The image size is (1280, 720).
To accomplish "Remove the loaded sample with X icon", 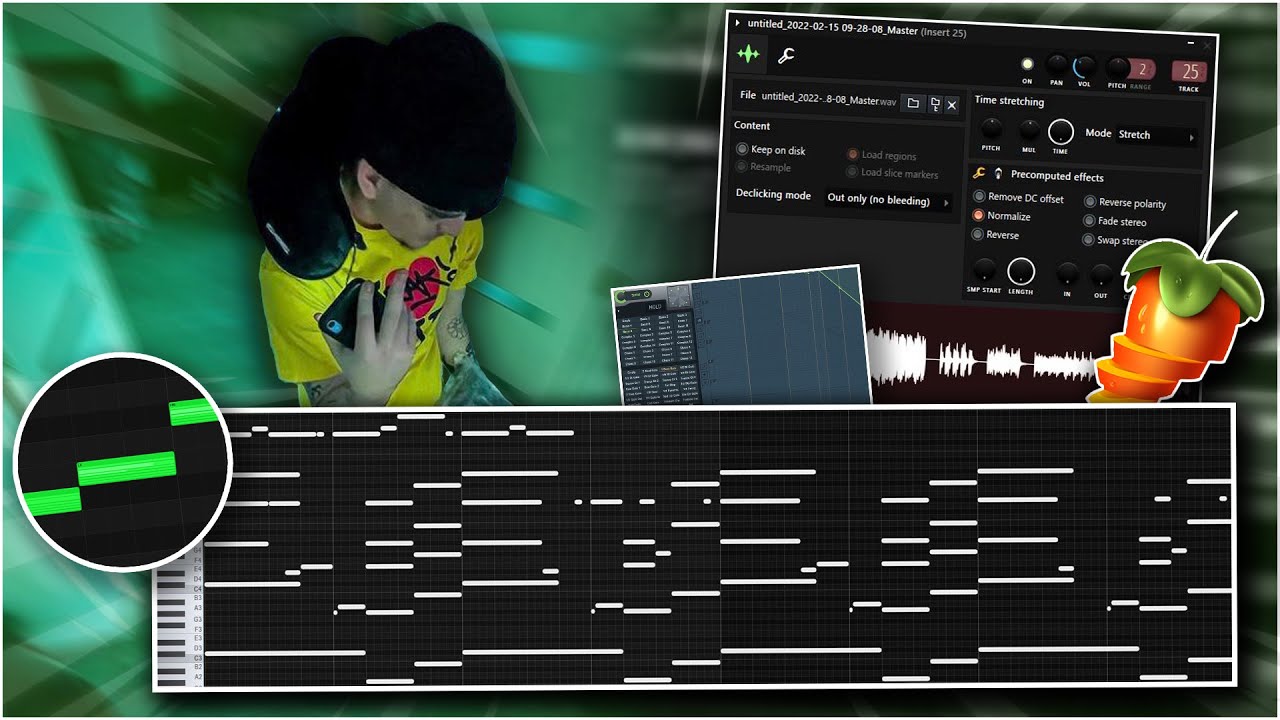I will [x=952, y=105].
